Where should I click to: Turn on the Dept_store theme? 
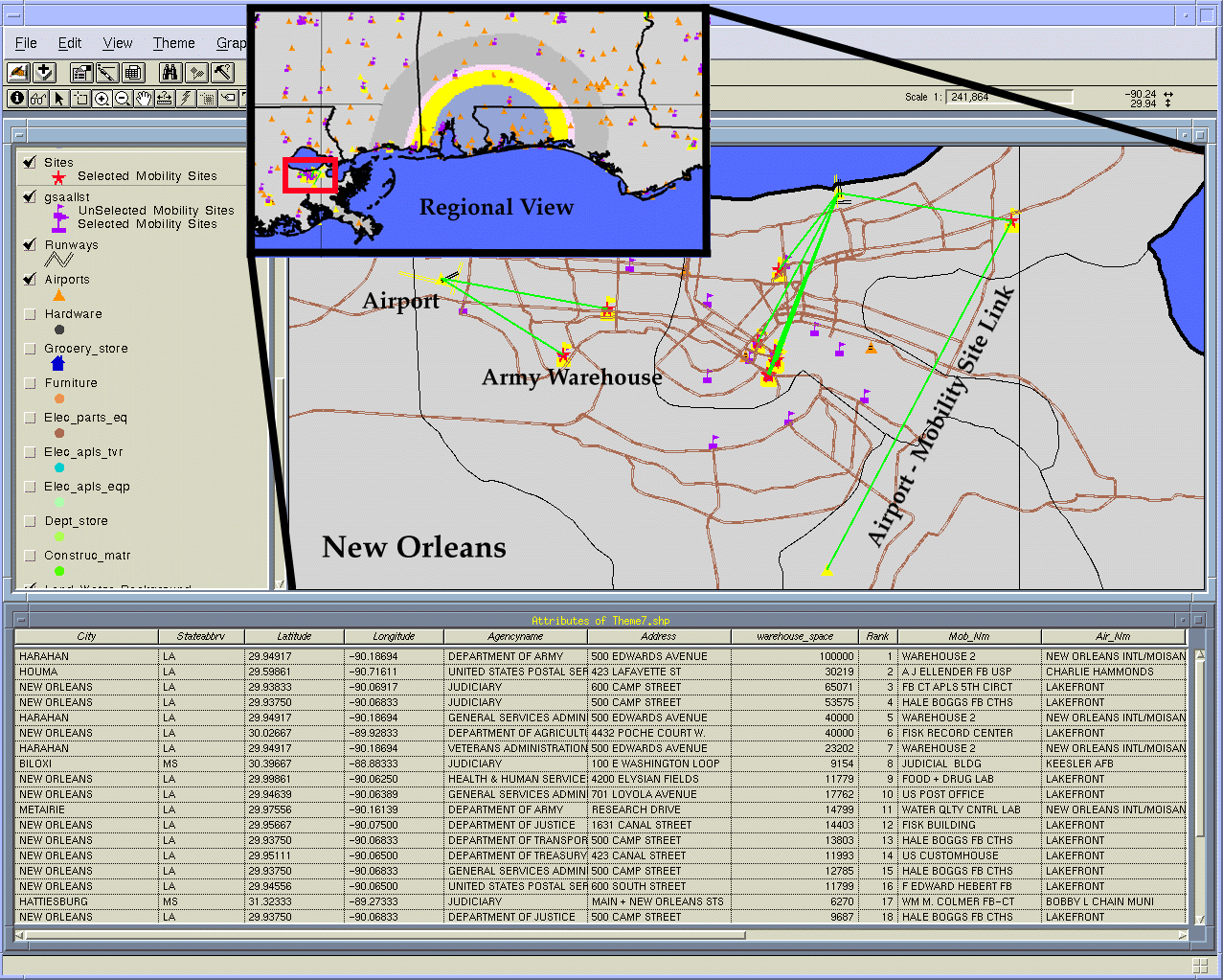[x=30, y=520]
